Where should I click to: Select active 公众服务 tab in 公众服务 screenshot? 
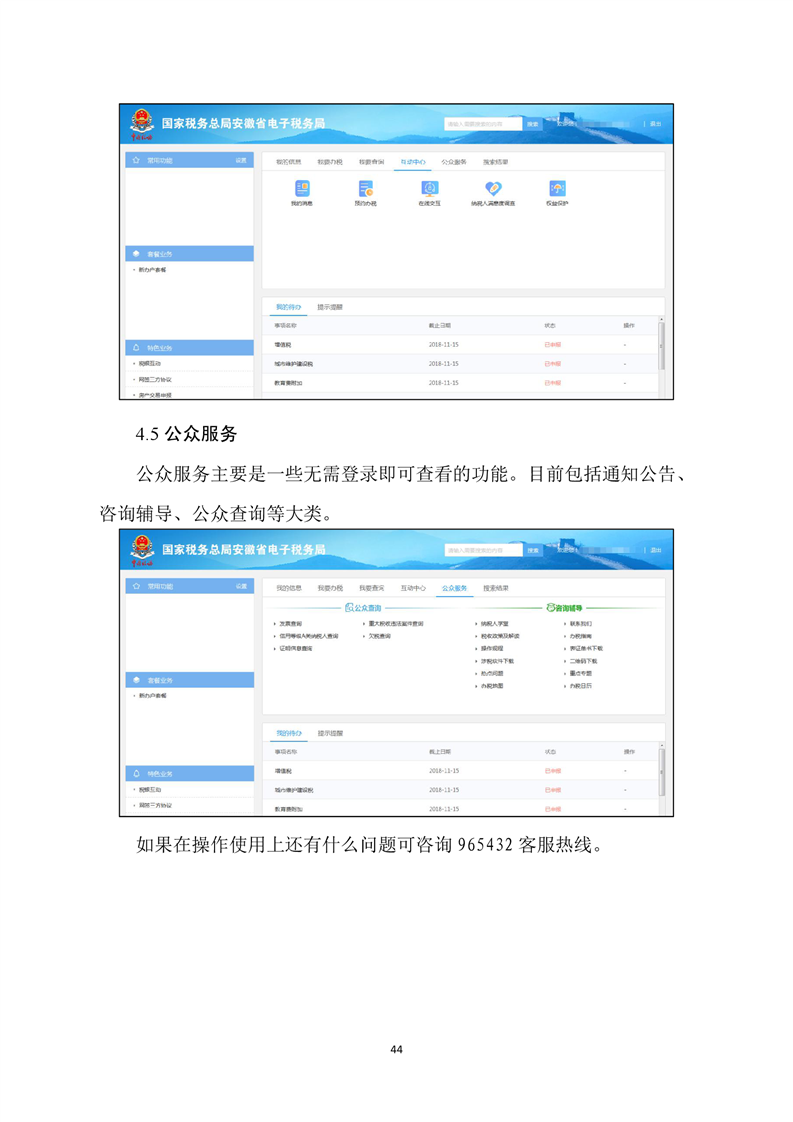coord(454,588)
